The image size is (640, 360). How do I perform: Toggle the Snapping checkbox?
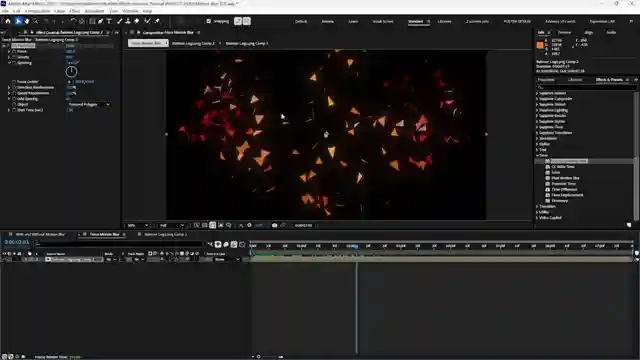tap(209, 21)
